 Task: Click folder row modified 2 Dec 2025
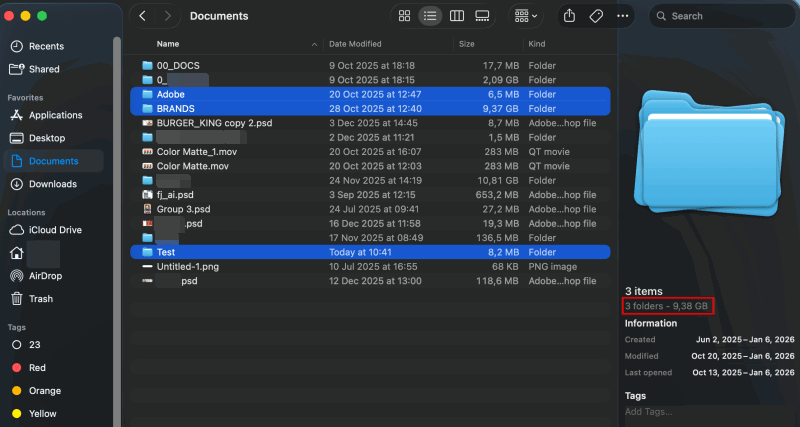point(370,137)
